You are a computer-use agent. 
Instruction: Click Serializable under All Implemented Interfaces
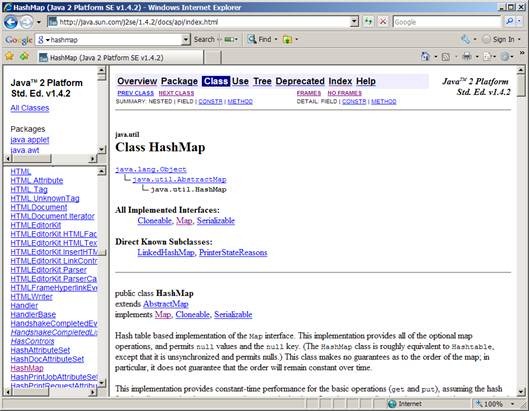point(216,221)
